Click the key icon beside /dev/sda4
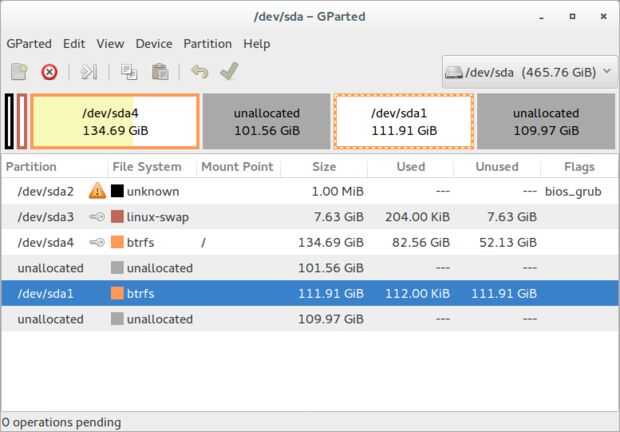620x432 pixels. pos(97,242)
